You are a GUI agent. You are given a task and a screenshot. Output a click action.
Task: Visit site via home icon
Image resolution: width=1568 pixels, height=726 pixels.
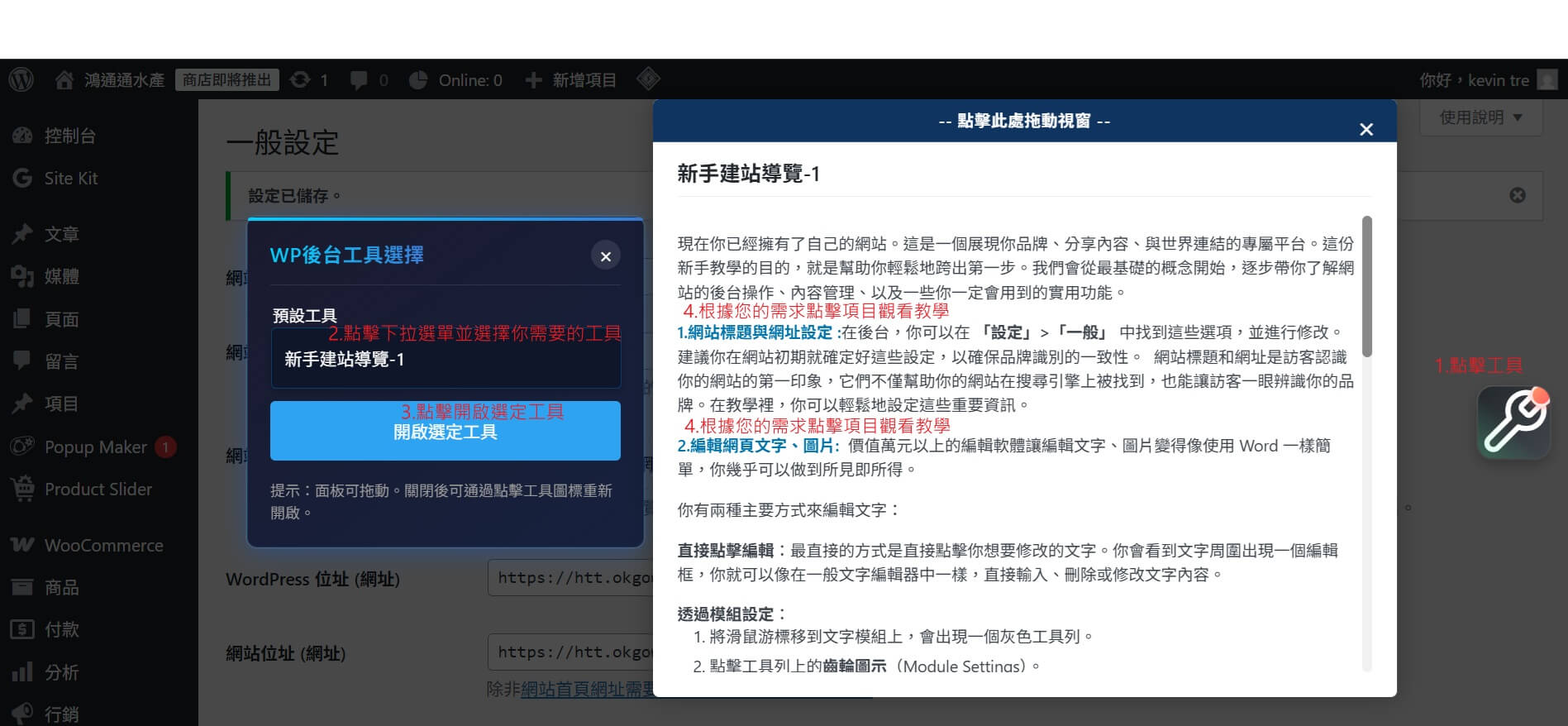click(64, 79)
